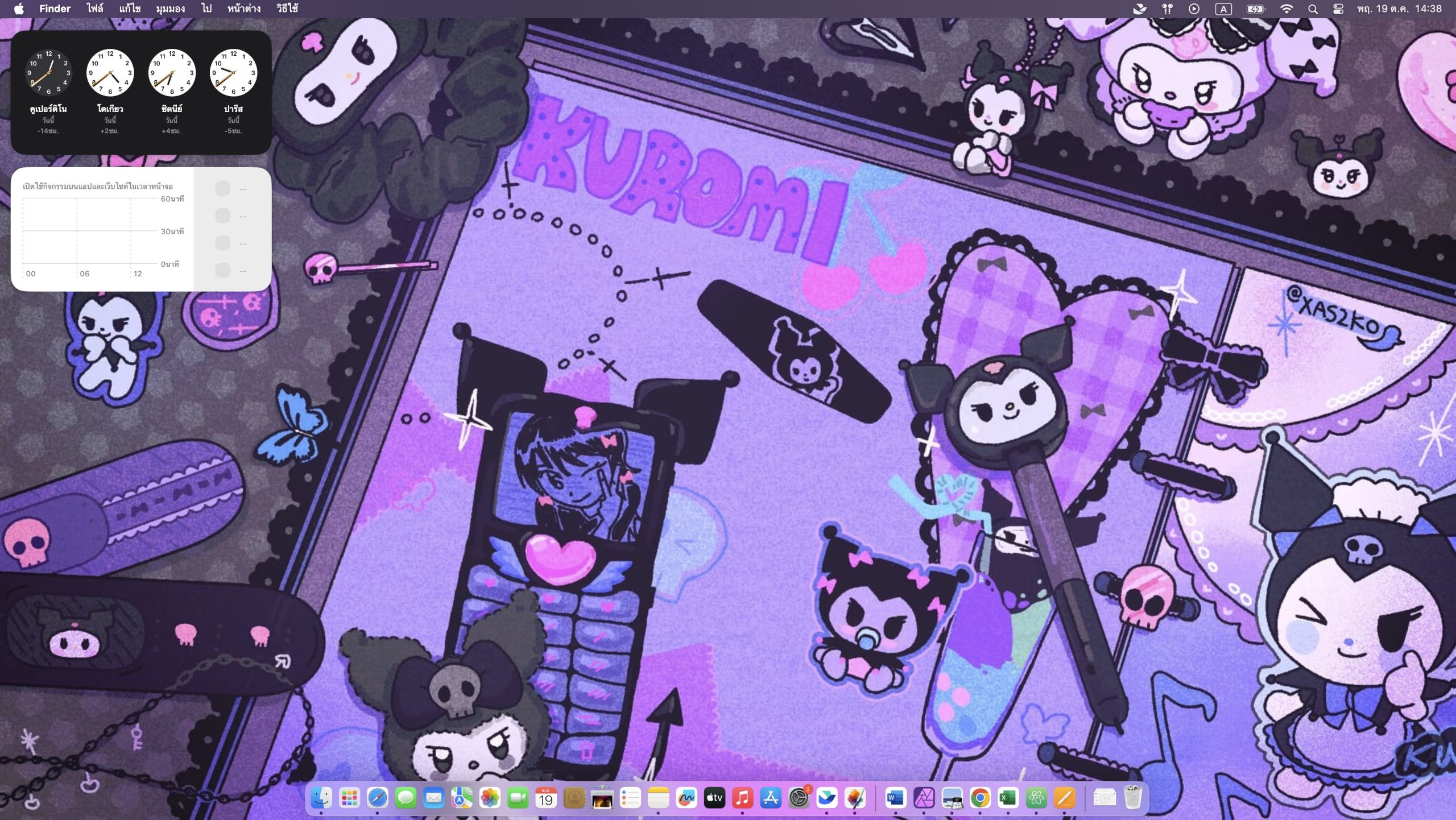The width and height of the screenshot is (1456, 820).
Task: Switch input source via the A icon
Action: [x=1223, y=9]
